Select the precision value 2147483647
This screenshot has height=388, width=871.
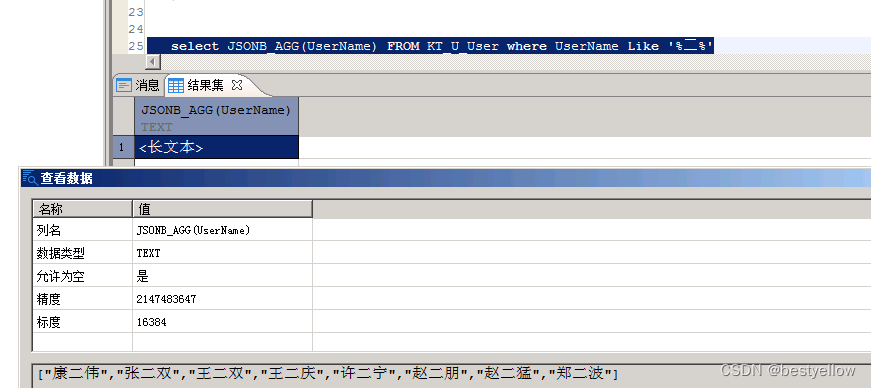(x=166, y=300)
